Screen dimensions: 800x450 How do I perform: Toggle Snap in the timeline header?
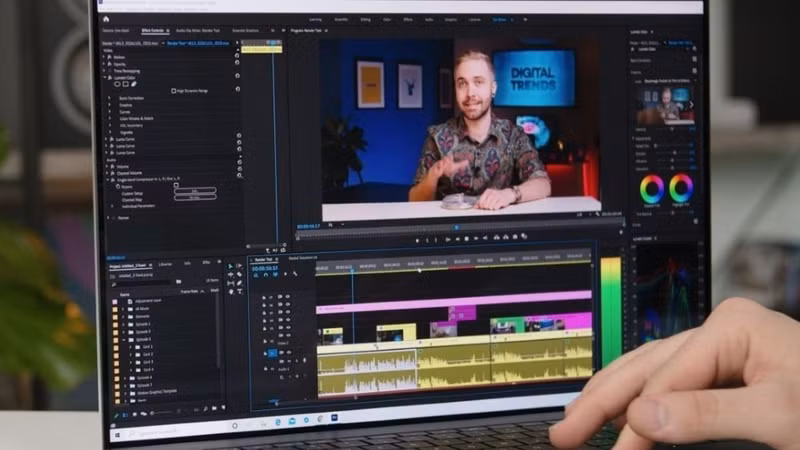(x=265, y=275)
